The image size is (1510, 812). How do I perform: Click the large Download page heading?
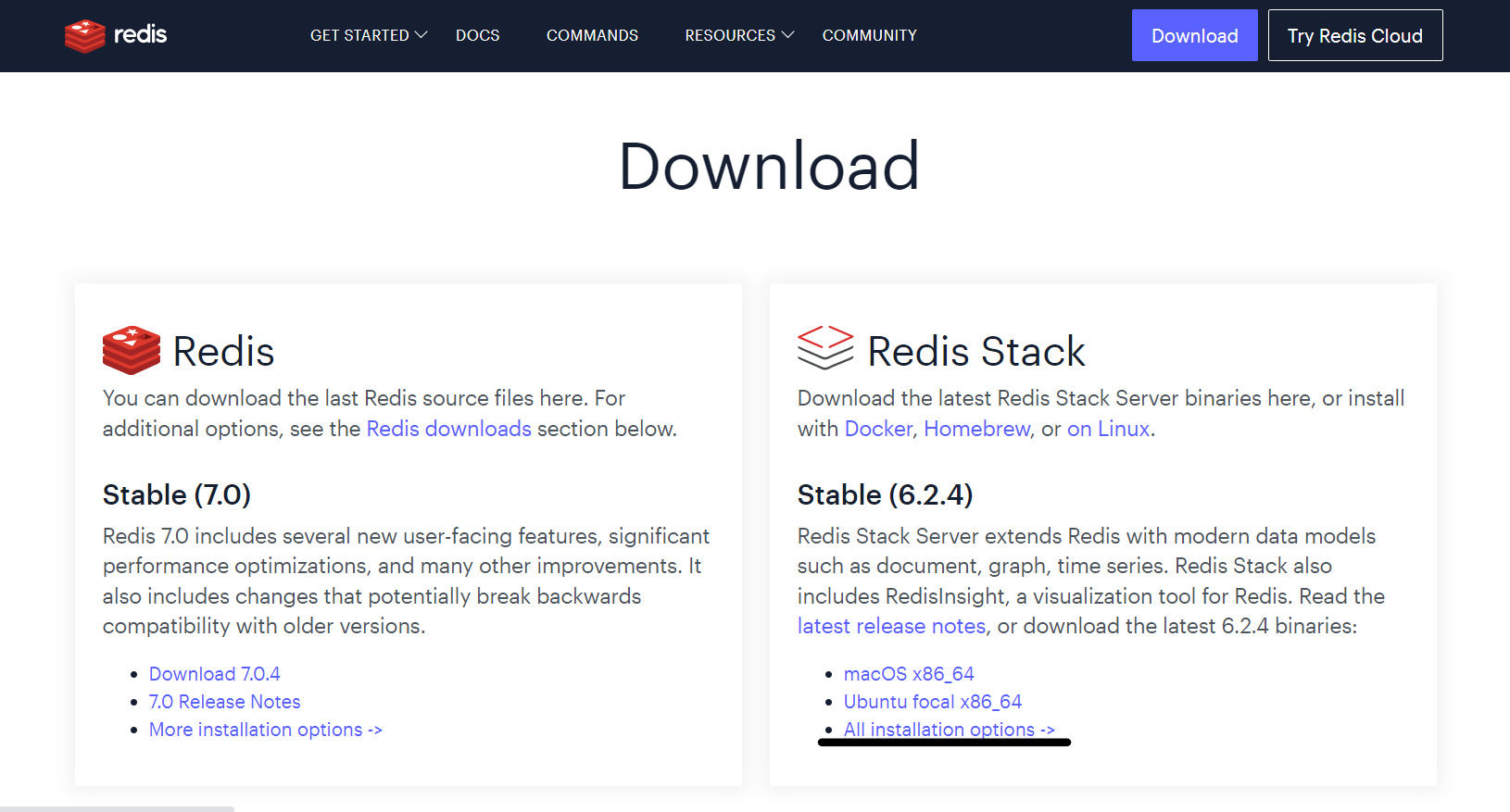pos(769,166)
